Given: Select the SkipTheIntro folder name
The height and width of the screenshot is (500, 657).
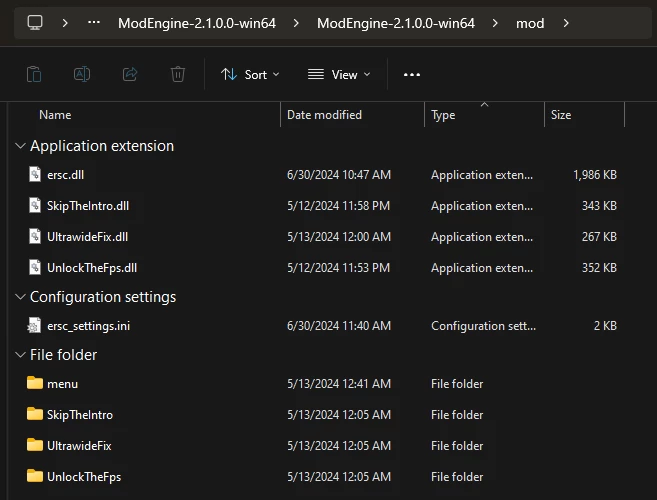Looking at the screenshot, I should coord(80,415).
